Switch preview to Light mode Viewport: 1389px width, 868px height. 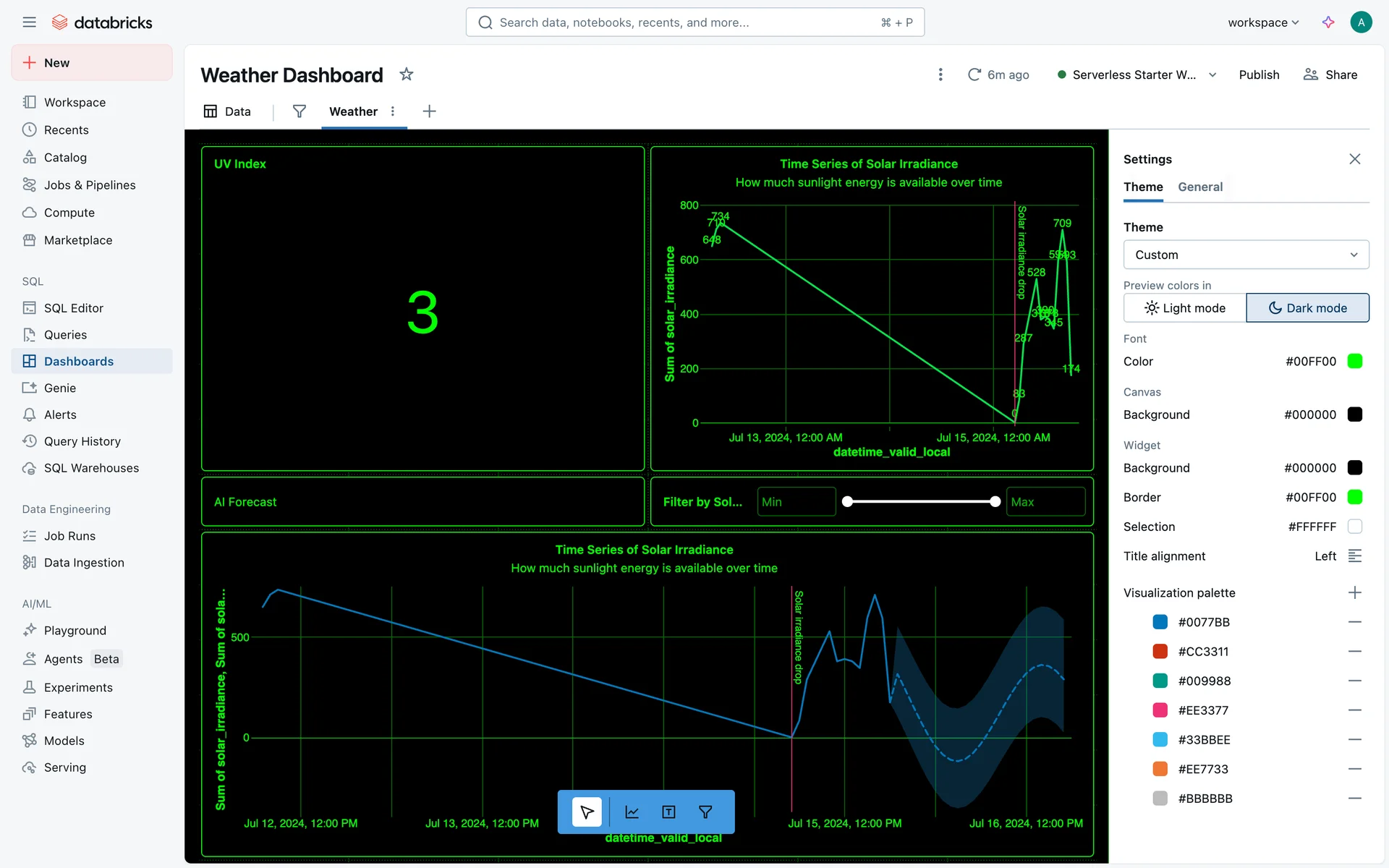coord(1184,308)
